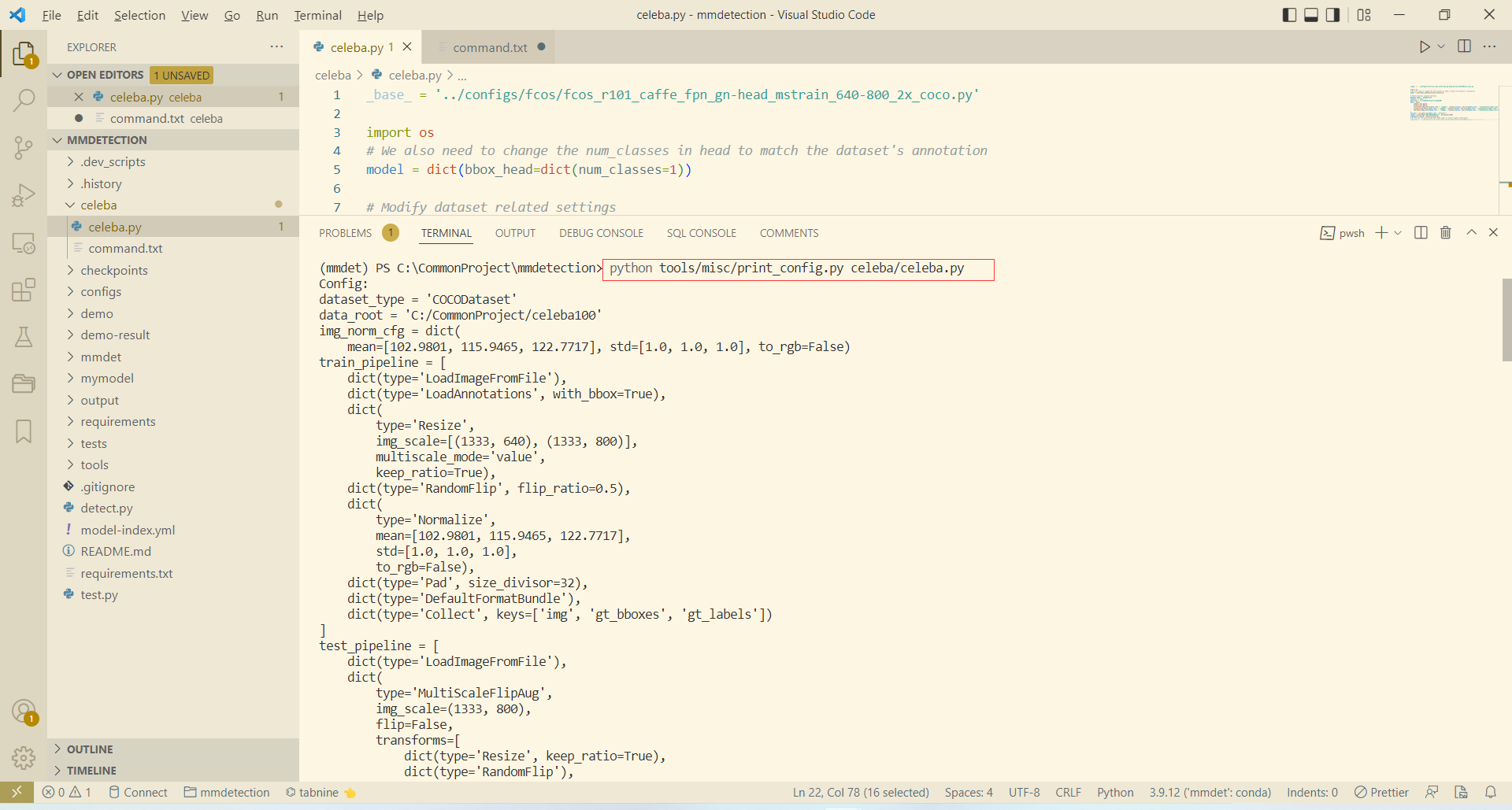
Task: Click the Run Python File play button
Action: (1424, 47)
